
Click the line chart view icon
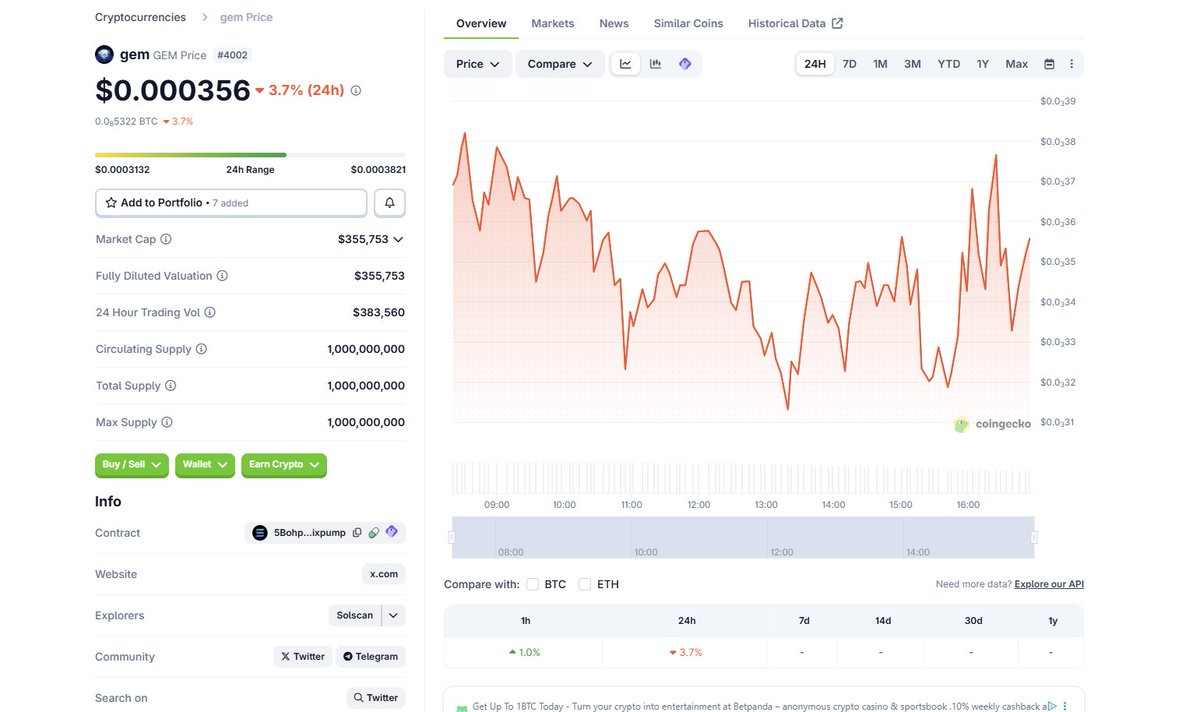point(626,64)
